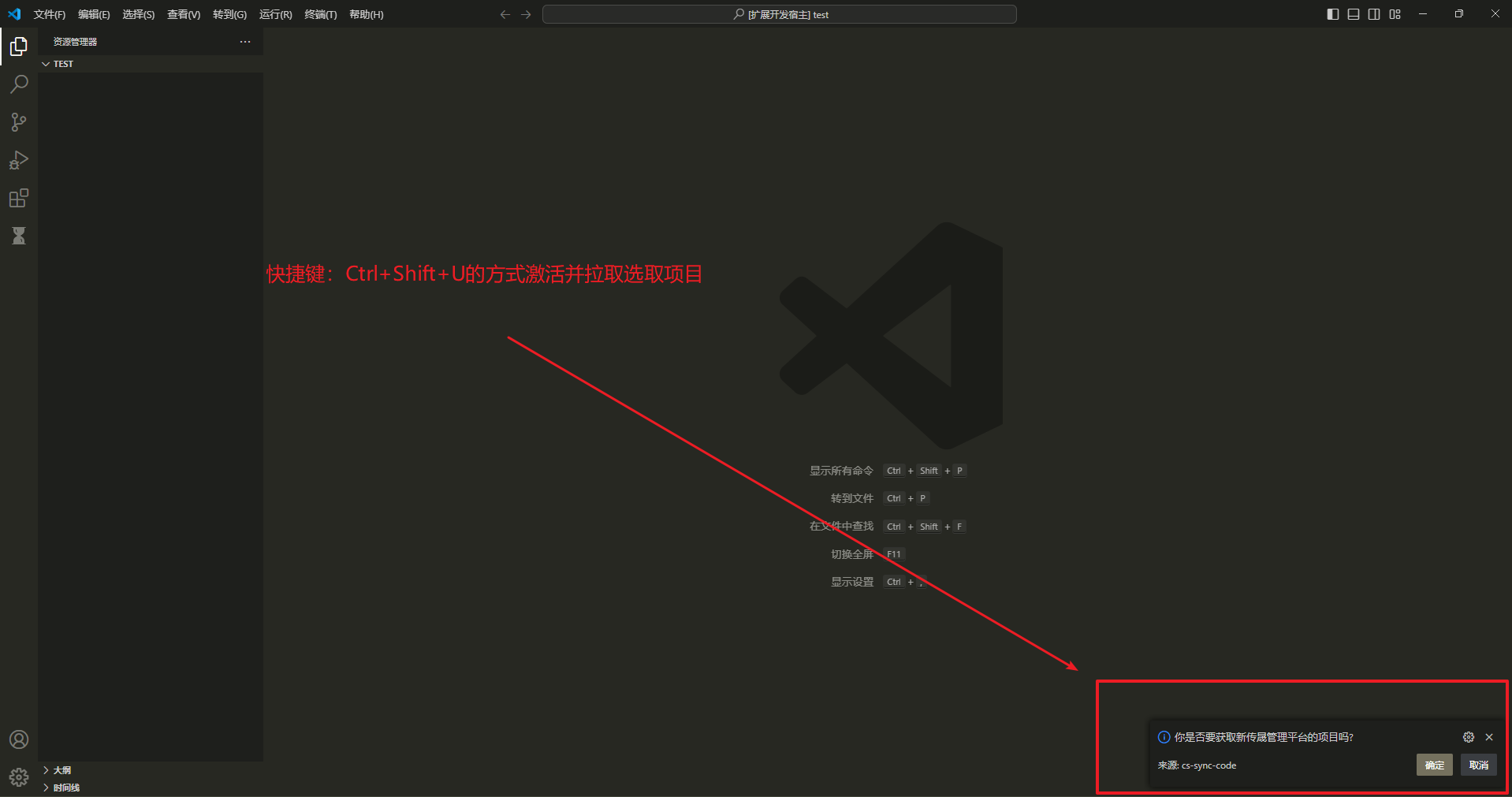Open the Extensions view
Screen dimensions: 1512x797
point(19,198)
